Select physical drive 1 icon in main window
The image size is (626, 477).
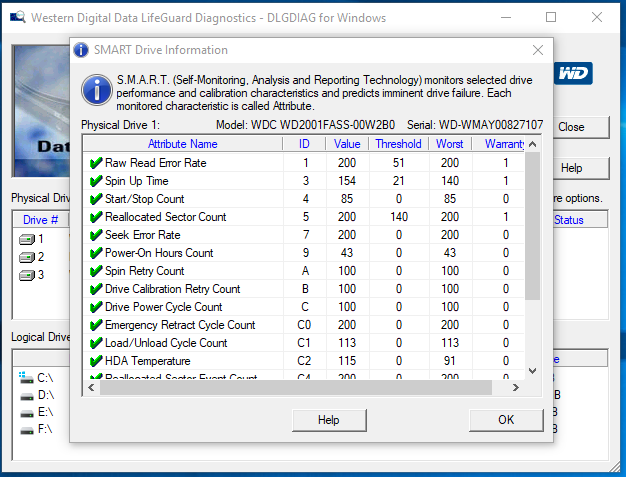27,239
